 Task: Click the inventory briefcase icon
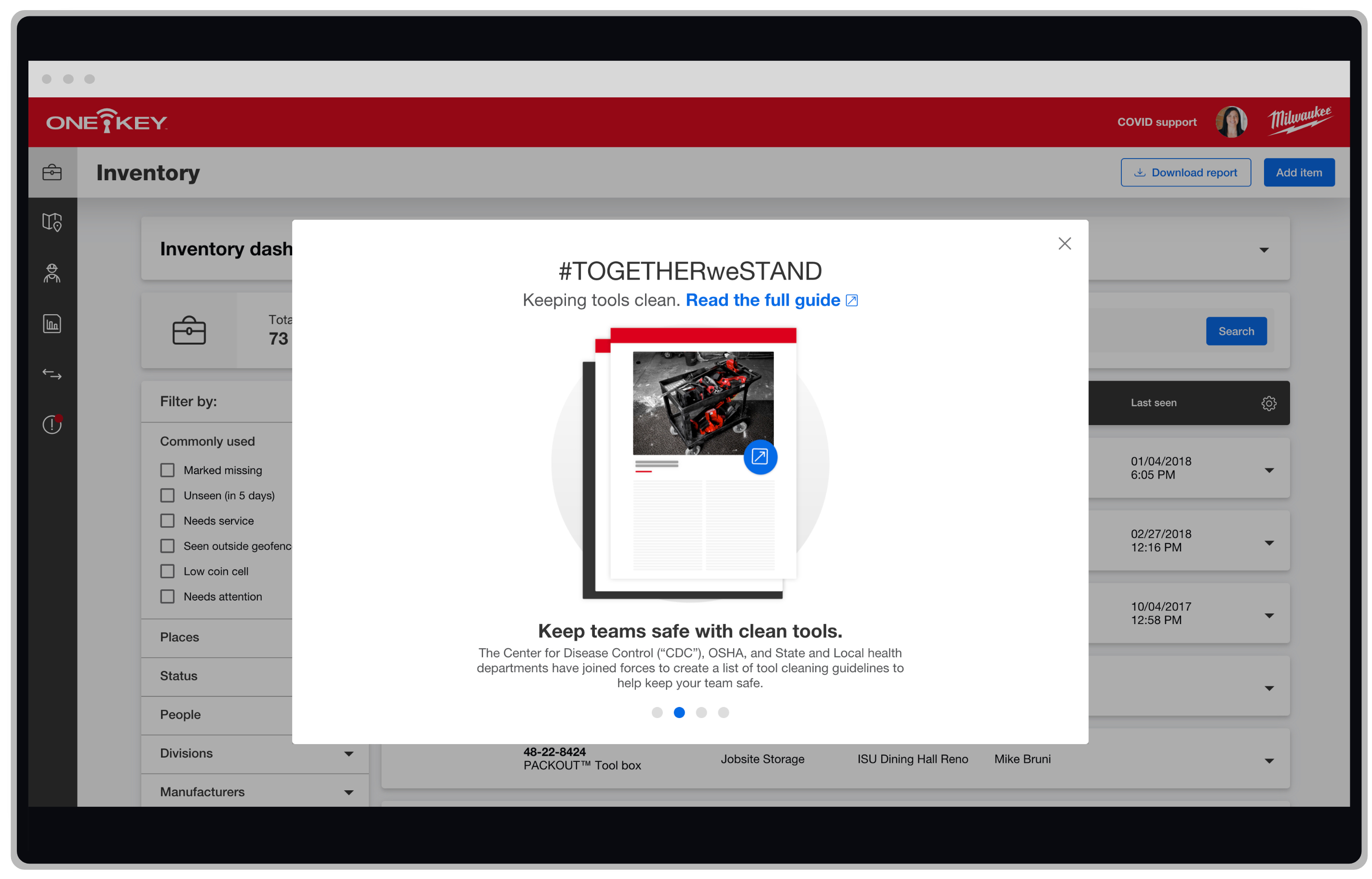click(53, 173)
